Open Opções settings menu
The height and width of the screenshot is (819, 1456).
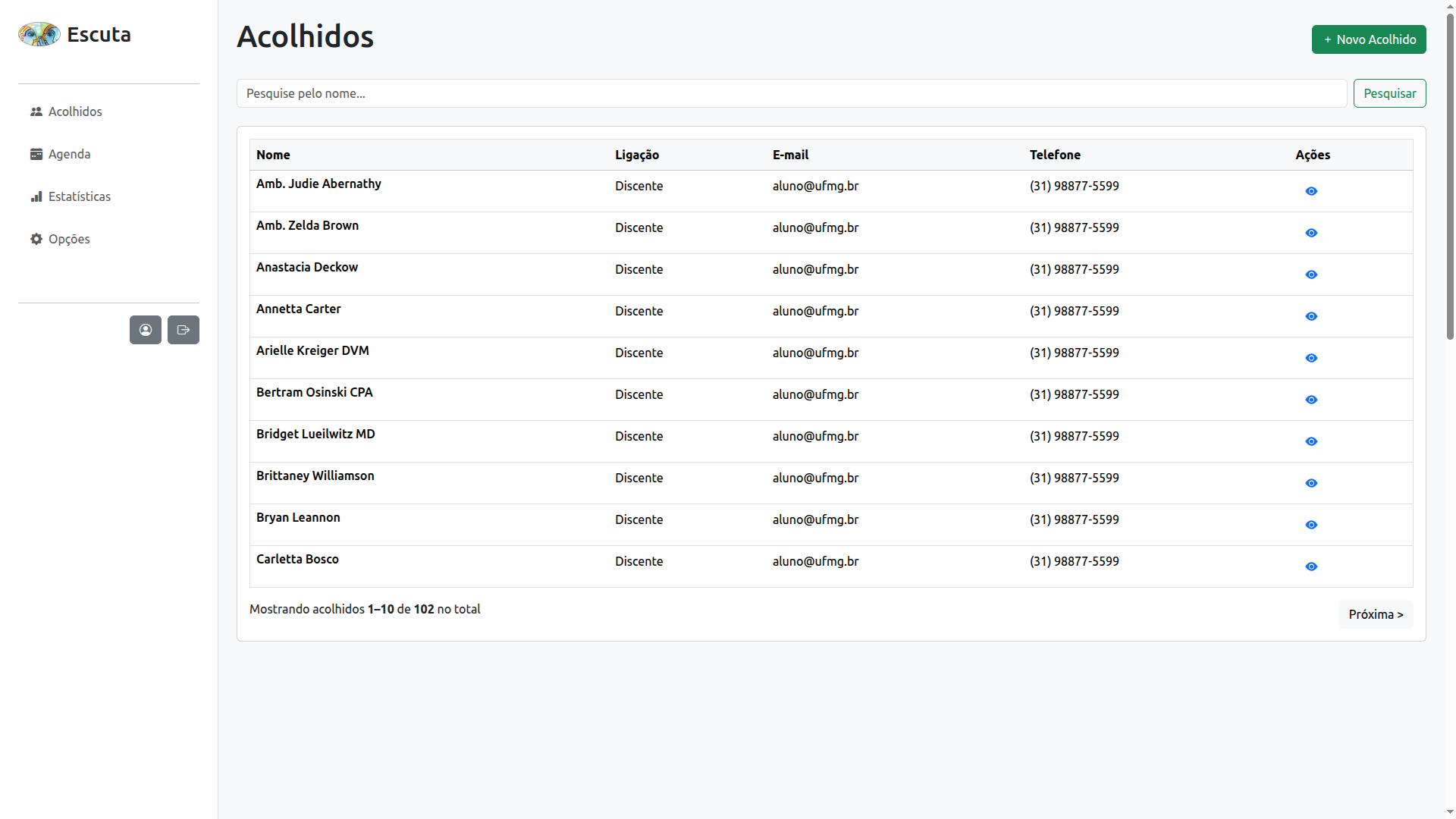(x=68, y=239)
